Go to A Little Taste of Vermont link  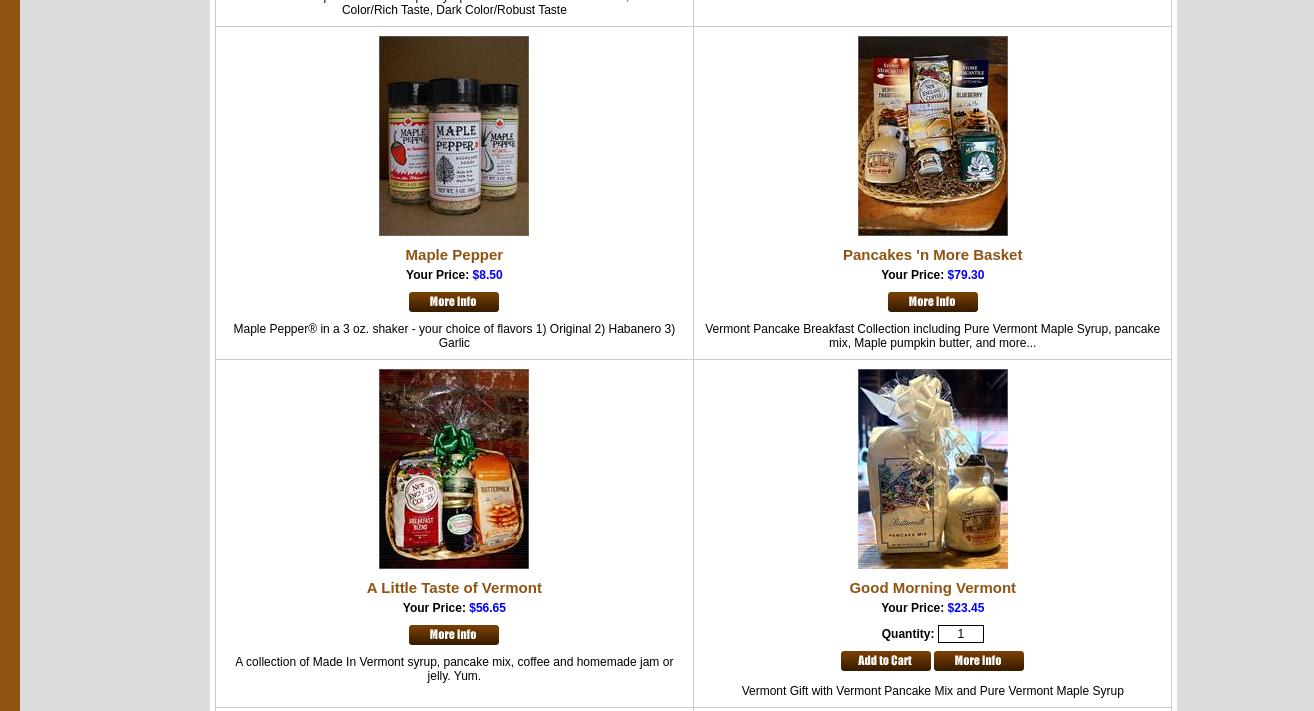[x=454, y=588]
